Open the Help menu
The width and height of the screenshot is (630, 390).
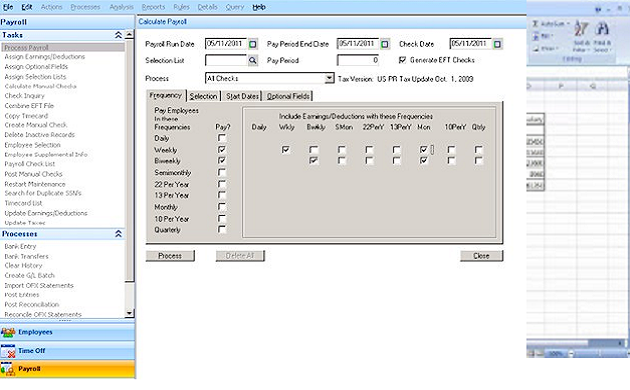[259, 7]
